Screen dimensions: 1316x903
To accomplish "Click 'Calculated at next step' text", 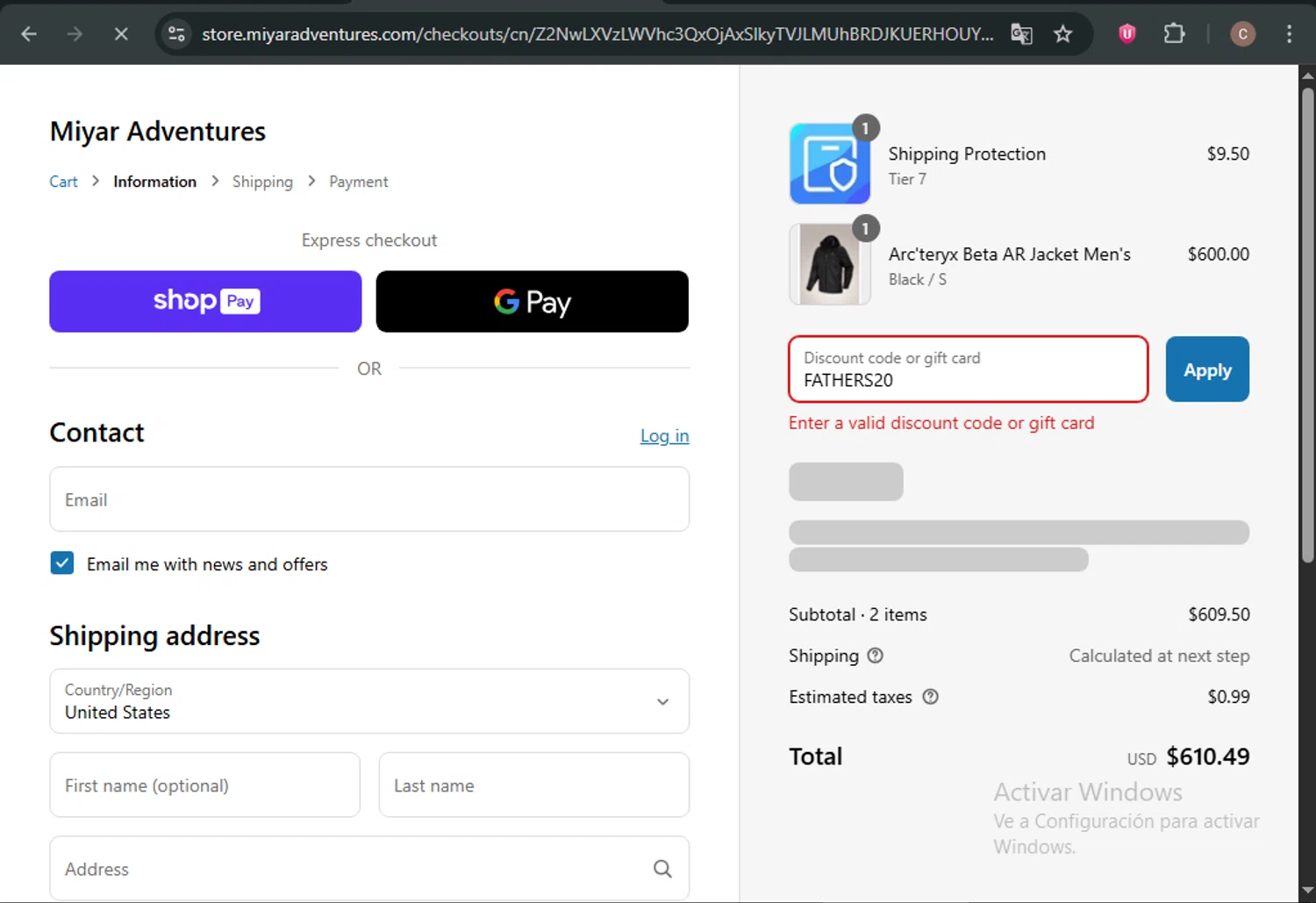I will point(1159,656).
